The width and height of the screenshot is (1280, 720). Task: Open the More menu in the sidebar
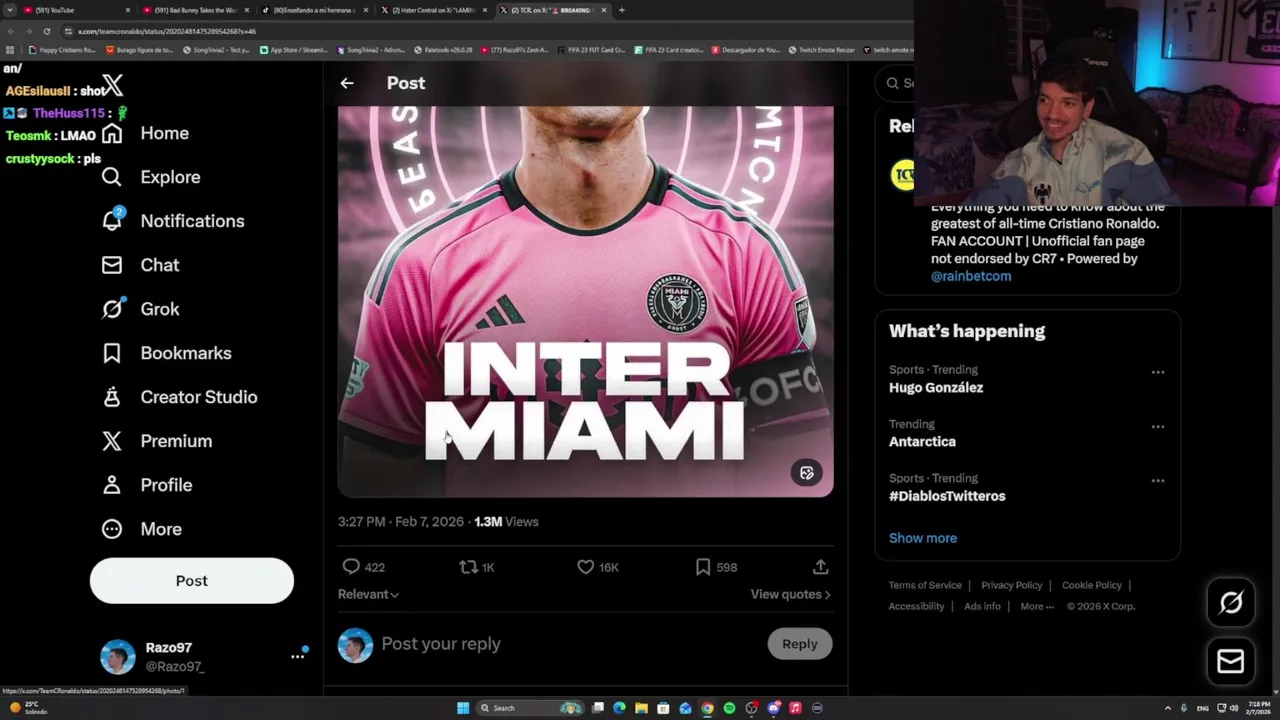141,529
